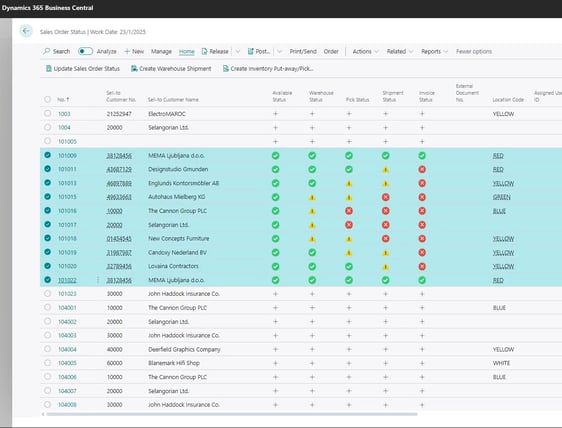Open sales order 104008 link

[67, 405]
